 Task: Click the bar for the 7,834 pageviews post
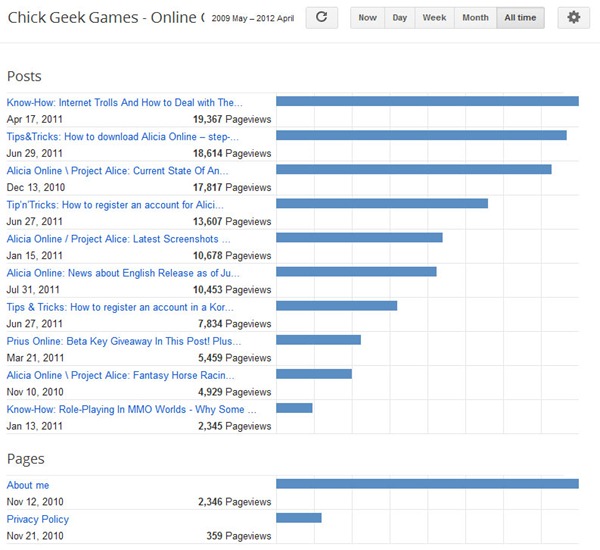[x=337, y=305]
